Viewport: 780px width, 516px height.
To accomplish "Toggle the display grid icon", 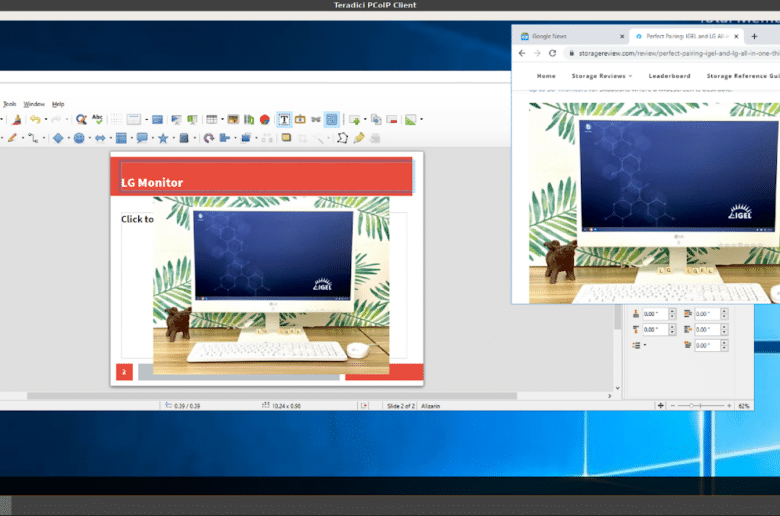I will [x=116, y=119].
